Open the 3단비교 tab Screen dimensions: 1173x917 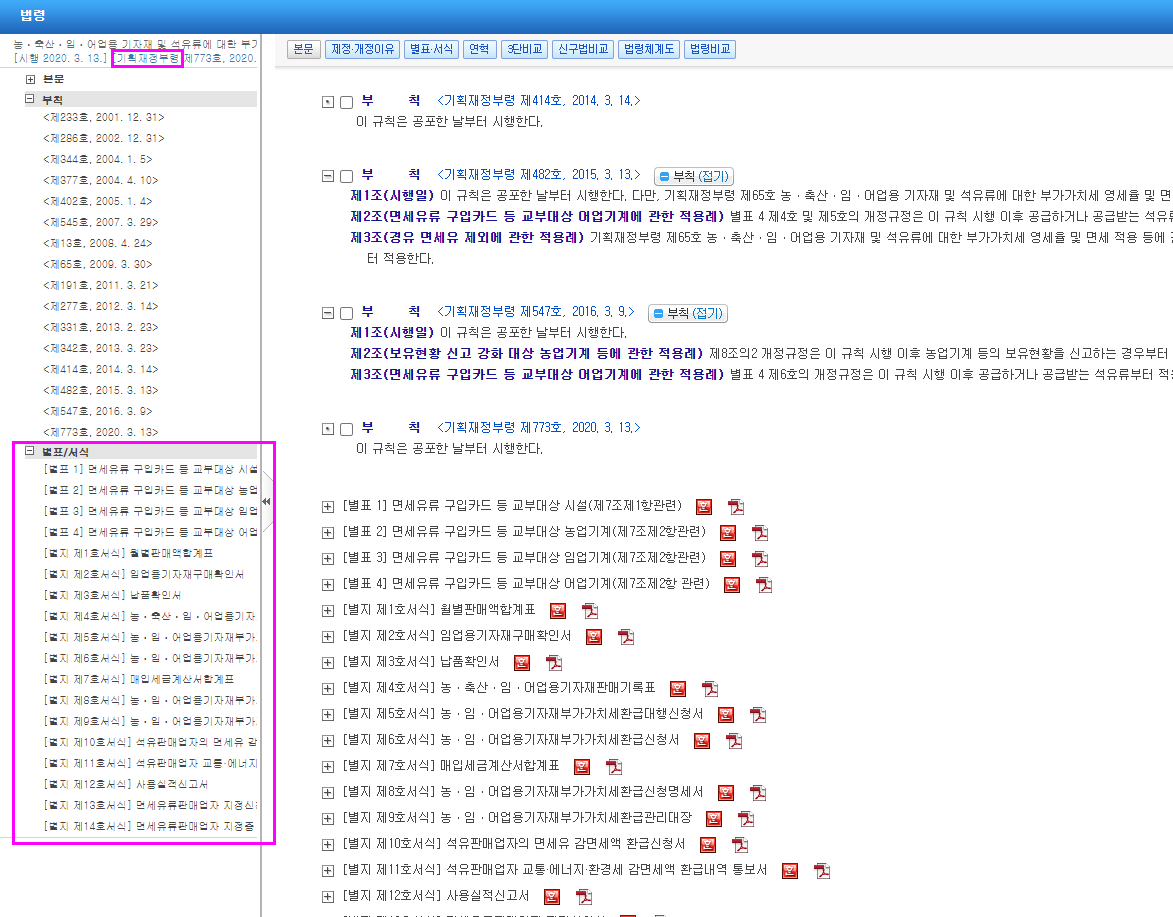[524, 49]
